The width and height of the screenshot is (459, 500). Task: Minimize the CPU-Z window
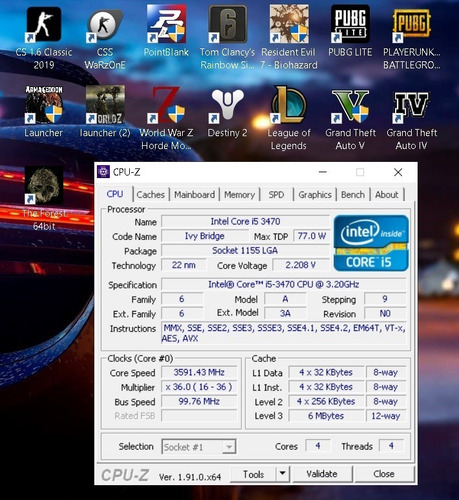pos(323,172)
